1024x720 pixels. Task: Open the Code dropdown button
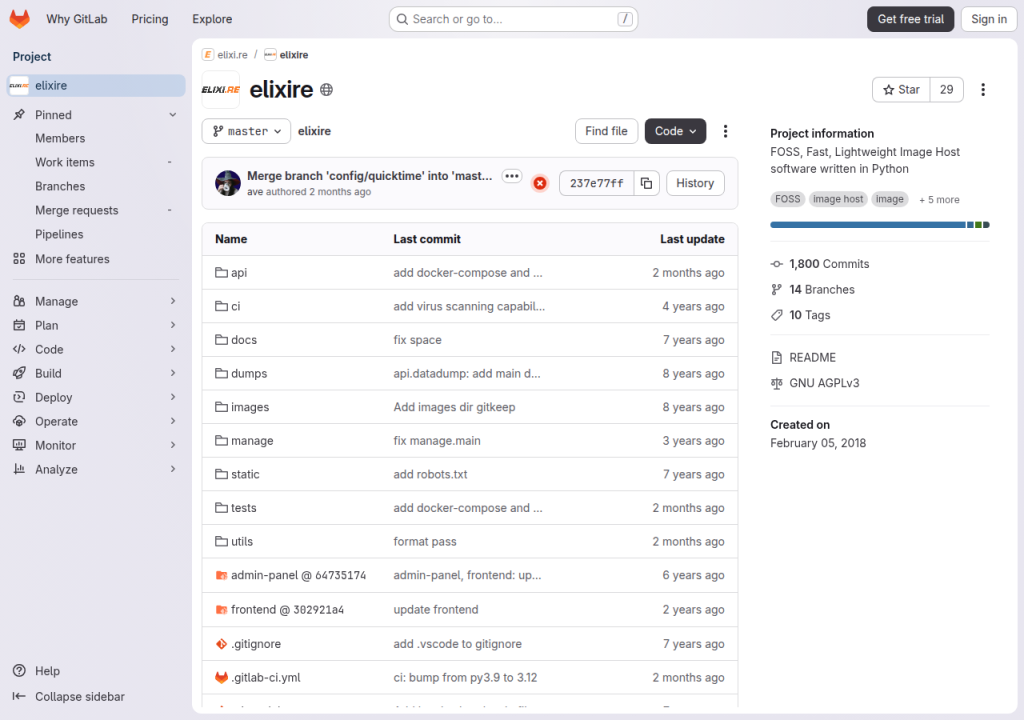(x=675, y=131)
